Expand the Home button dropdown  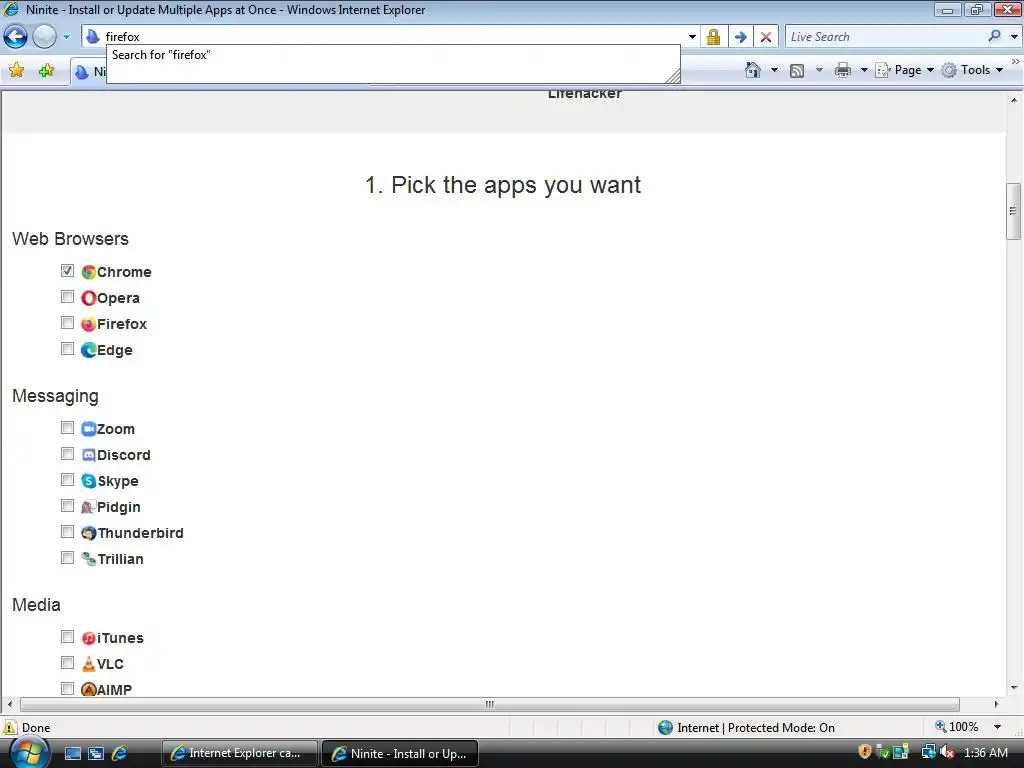pos(774,70)
